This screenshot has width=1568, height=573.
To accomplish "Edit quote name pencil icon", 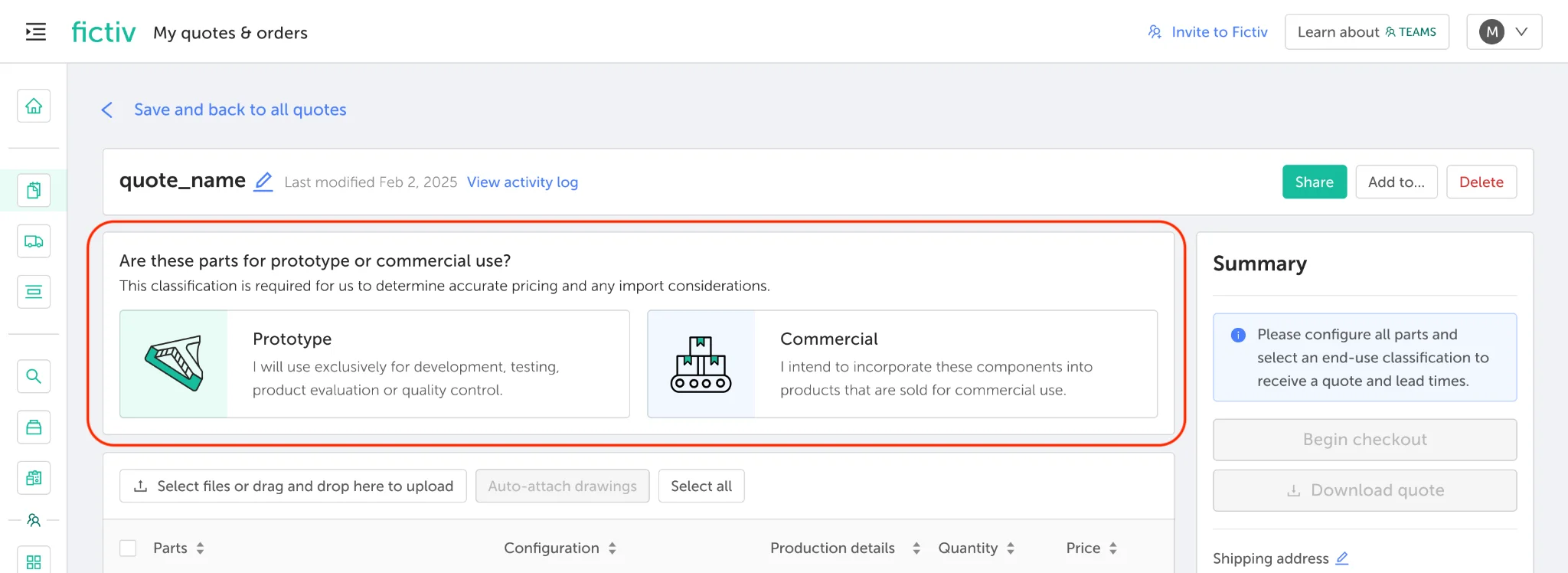I will point(263,182).
